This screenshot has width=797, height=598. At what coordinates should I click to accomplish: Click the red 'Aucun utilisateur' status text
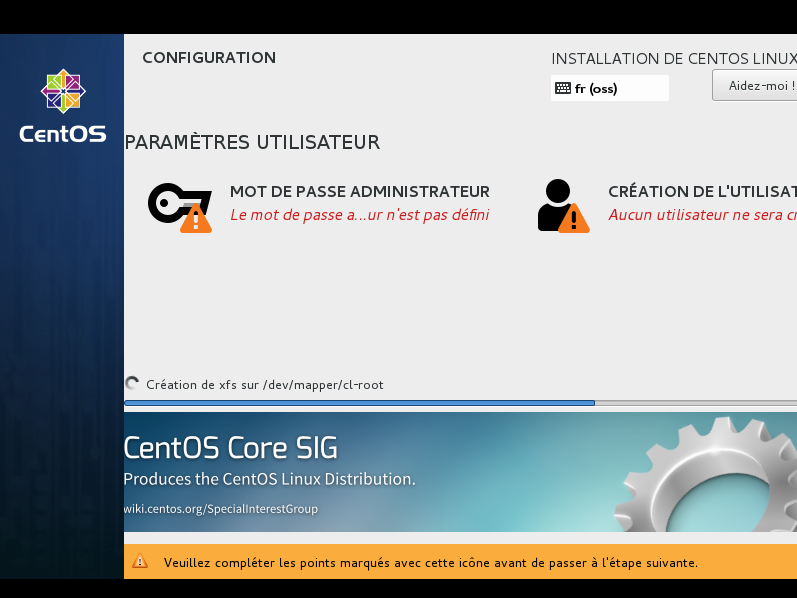point(701,215)
